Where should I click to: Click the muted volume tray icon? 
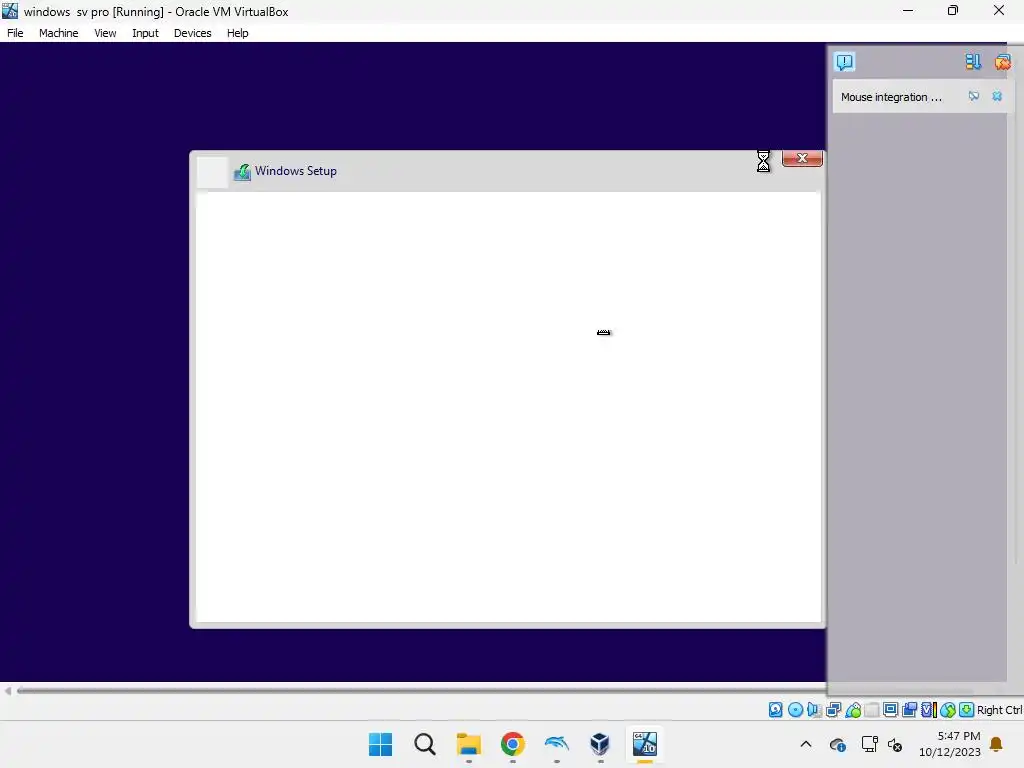(x=895, y=744)
